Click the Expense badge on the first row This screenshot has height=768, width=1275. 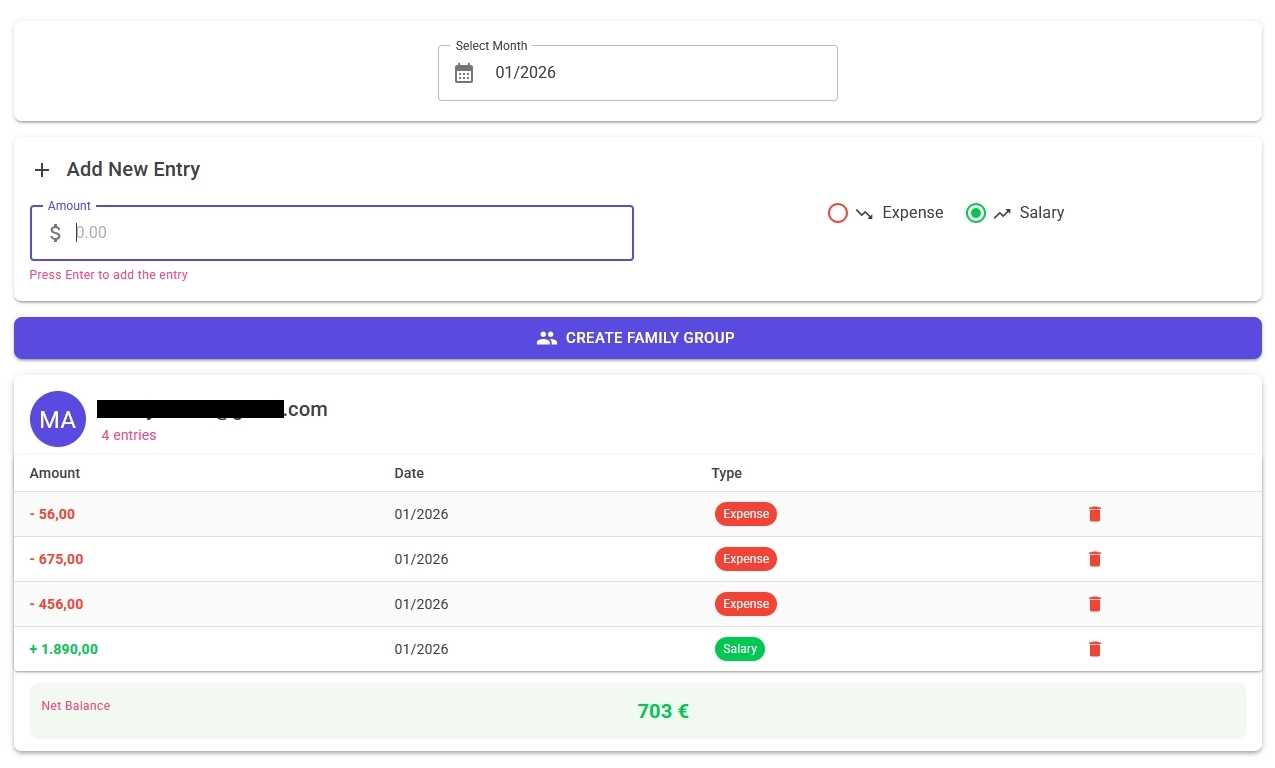point(745,514)
